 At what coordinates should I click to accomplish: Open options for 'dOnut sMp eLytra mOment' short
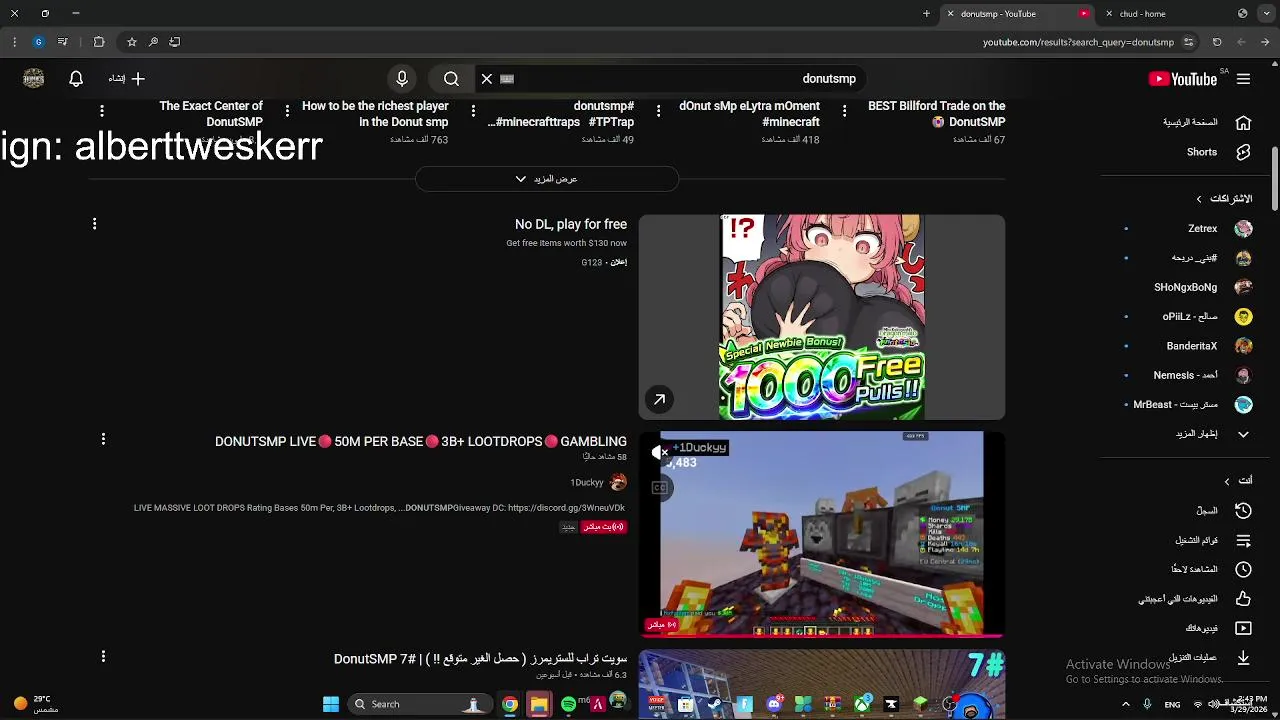pos(658,111)
